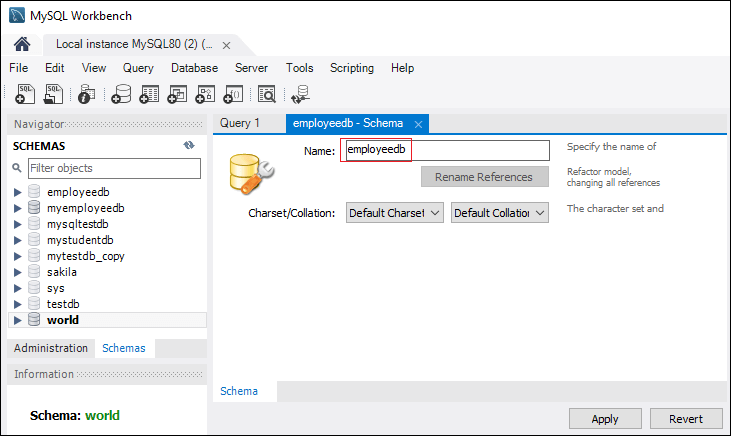Viewport: 731px width, 436px height.
Task: Open the Help menu
Action: 402,68
